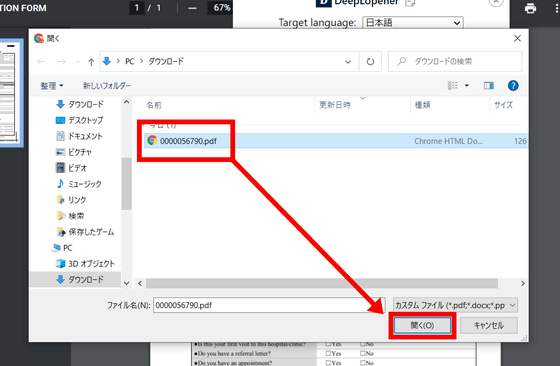Click the blue download arrow address icon
Image resolution: width=560 pixels, height=366 pixels.
[x=106, y=61]
